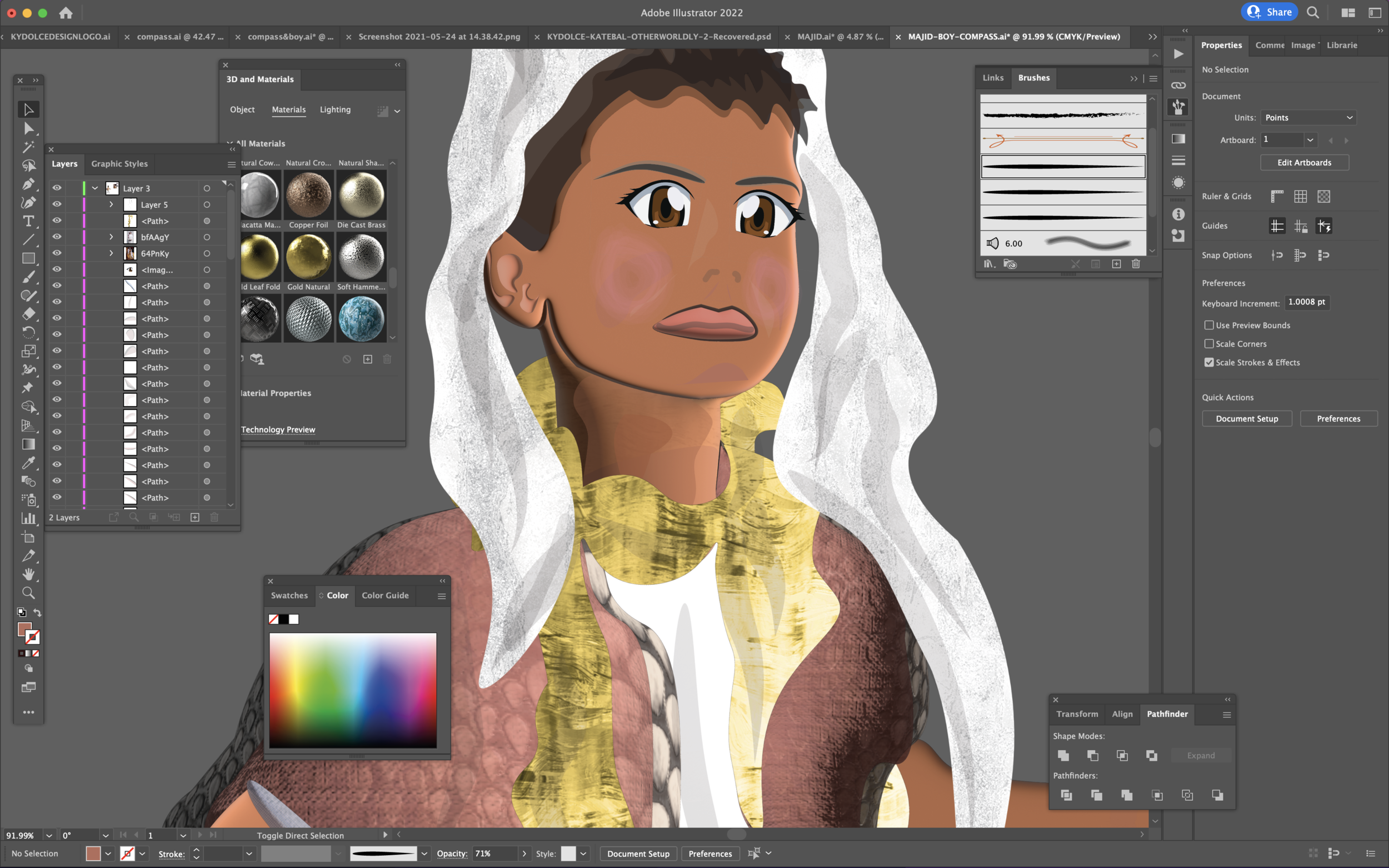Click the Edit Artboards button
The width and height of the screenshot is (1389, 868).
tap(1304, 163)
